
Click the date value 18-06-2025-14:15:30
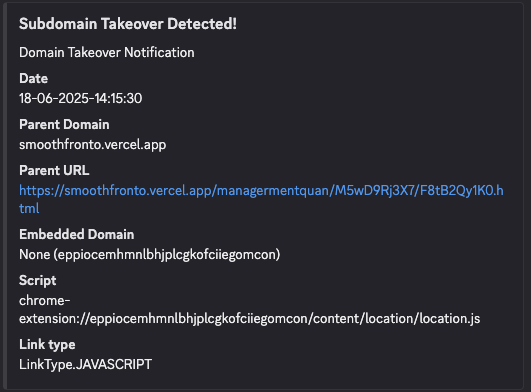pos(81,99)
